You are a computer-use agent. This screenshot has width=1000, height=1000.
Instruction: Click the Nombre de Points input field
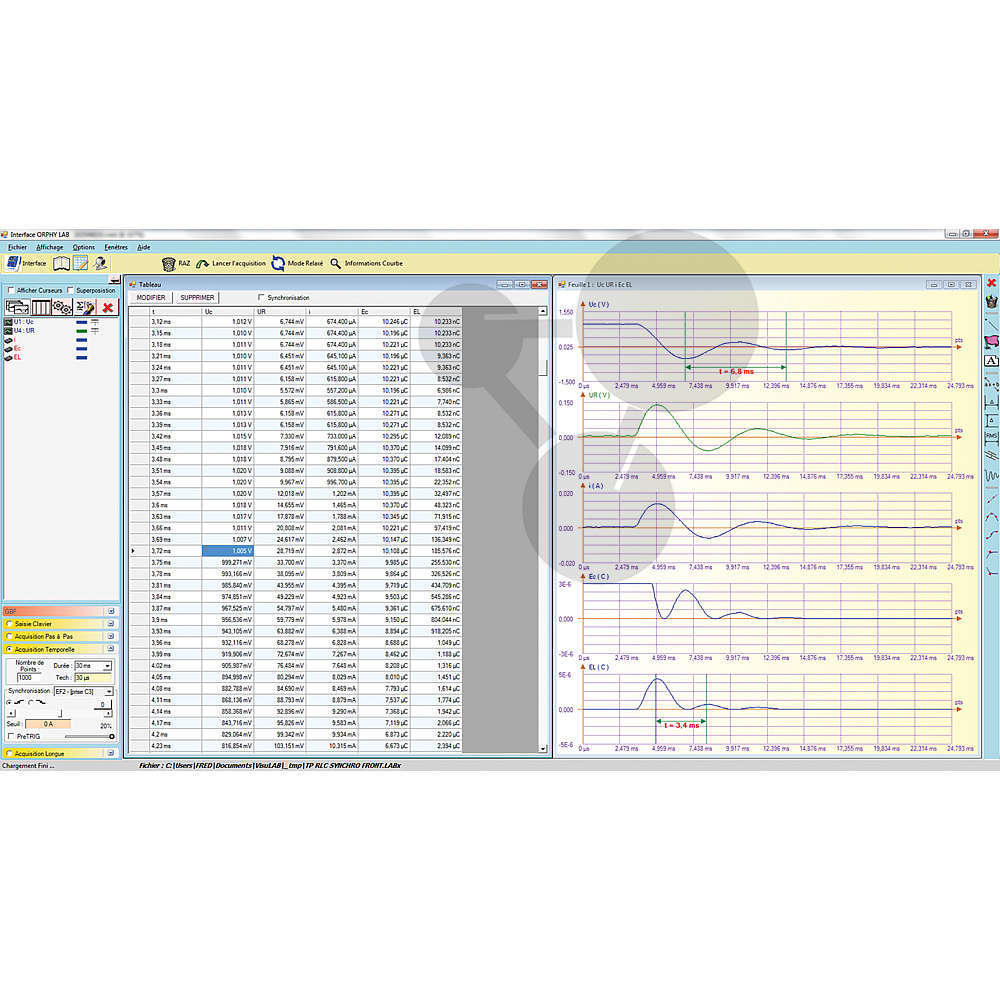coord(29,678)
